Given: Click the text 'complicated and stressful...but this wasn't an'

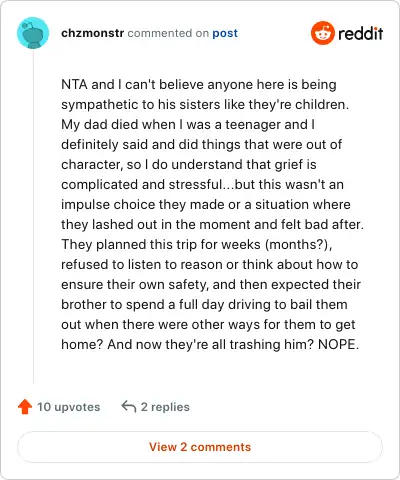Looking at the screenshot, I should pyautogui.click(x=202, y=185).
